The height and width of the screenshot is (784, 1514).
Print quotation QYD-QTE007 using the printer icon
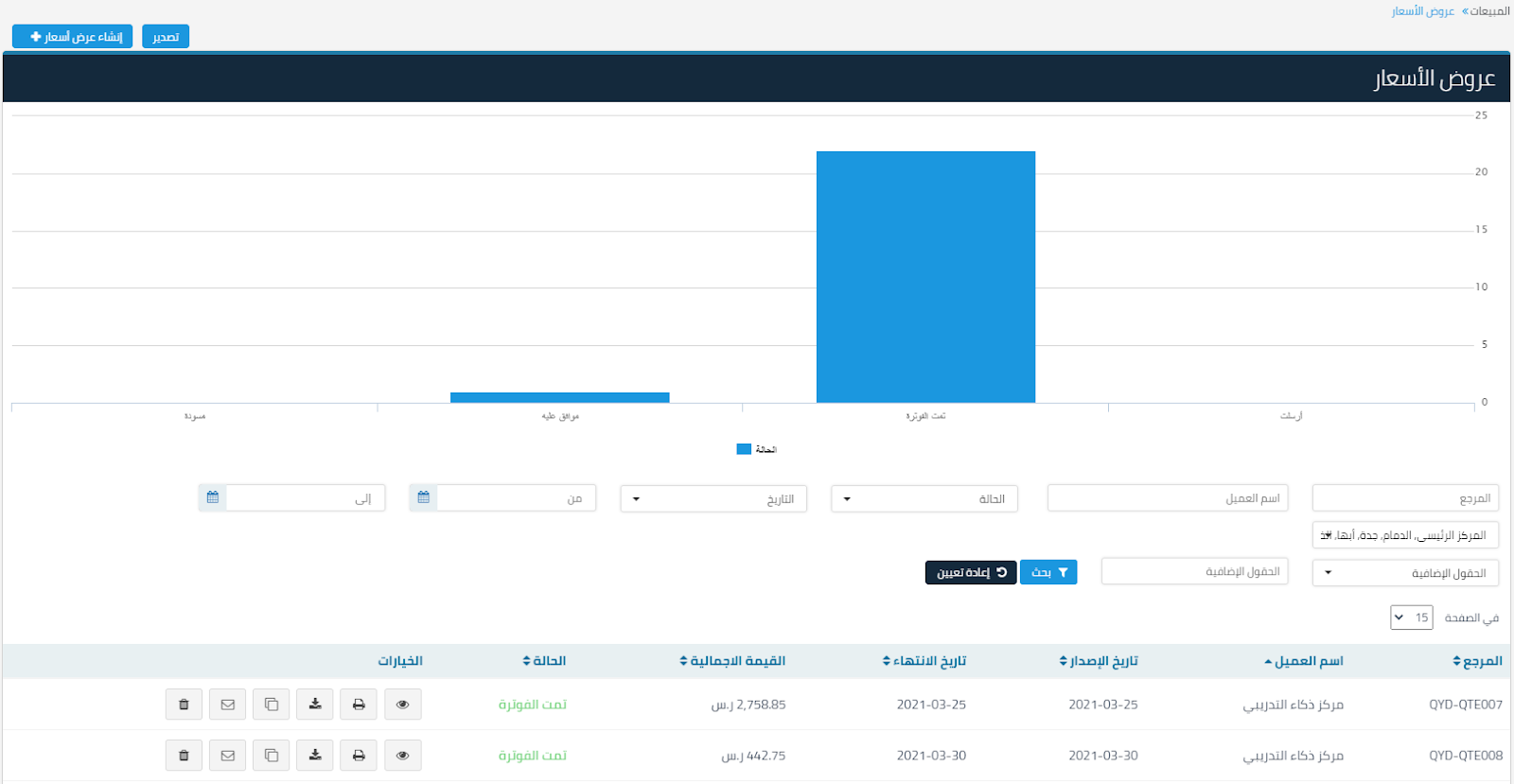(x=359, y=705)
